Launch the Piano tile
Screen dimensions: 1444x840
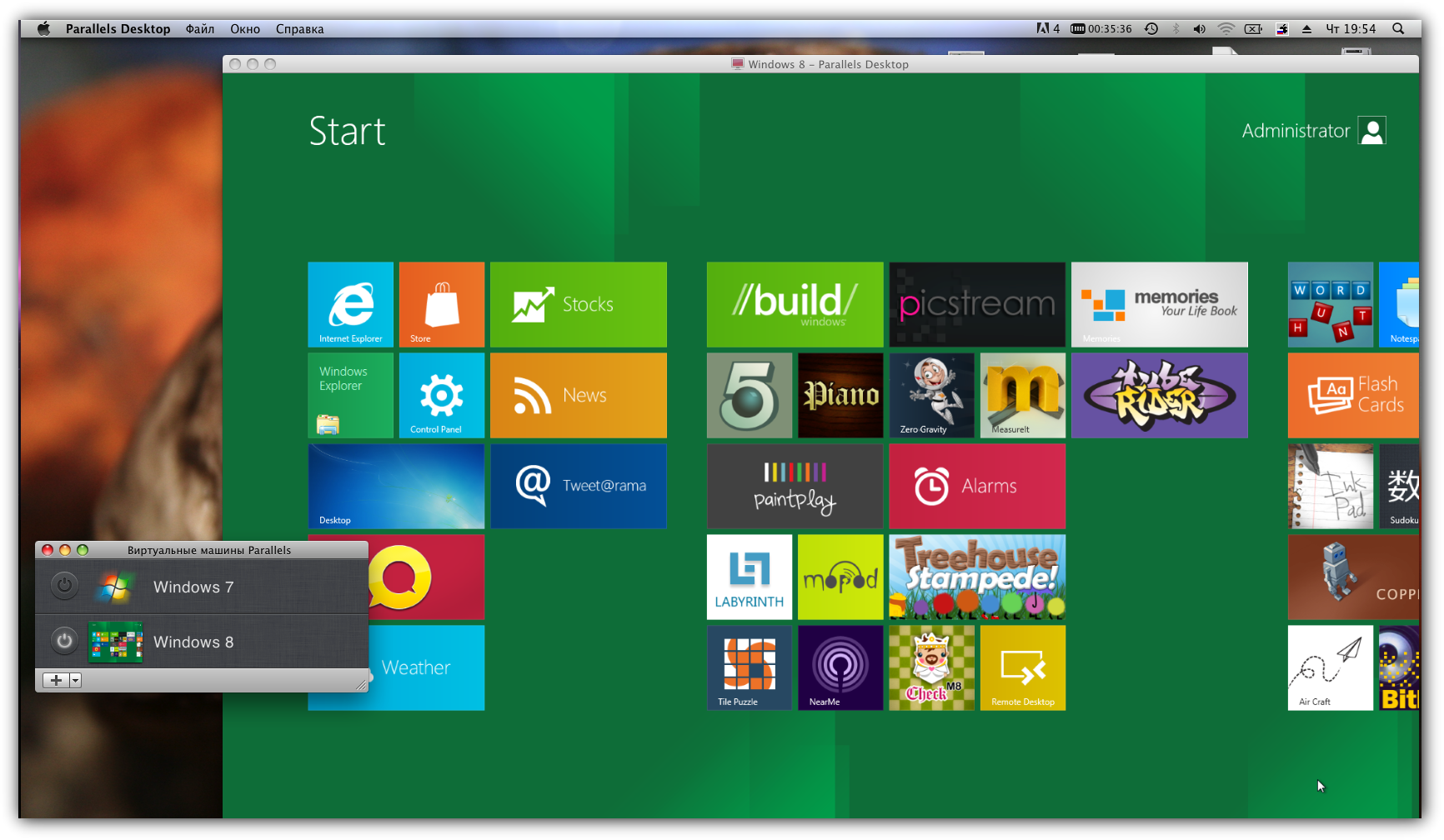[x=840, y=395]
